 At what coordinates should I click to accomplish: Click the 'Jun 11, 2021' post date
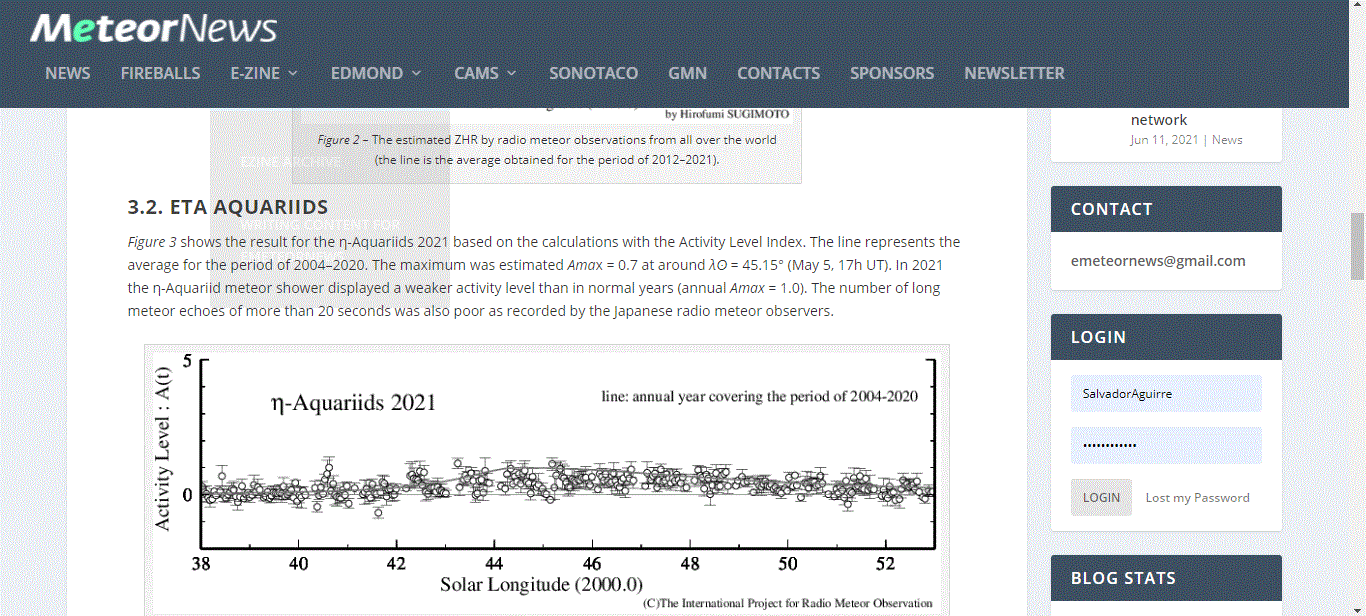coord(1164,140)
